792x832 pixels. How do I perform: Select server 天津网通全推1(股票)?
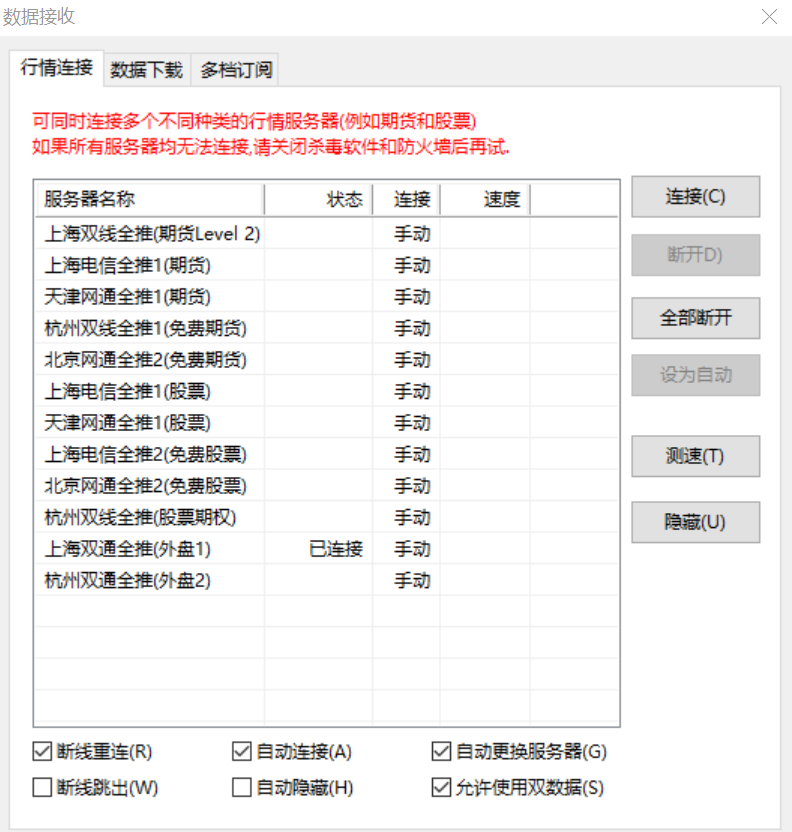[327, 423]
